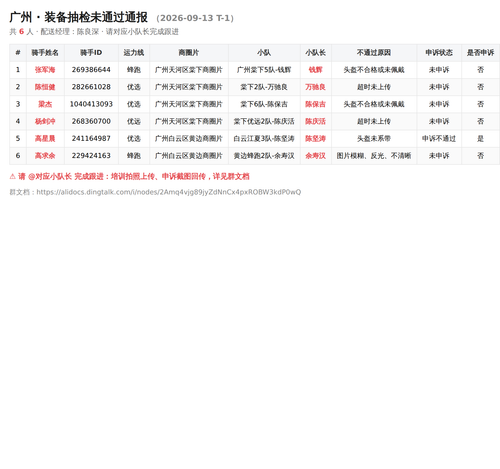Click 蜂跑 in row 6's 运力线 cell
The width and height of the screenshot is (500, 469).
pos(134,156)
